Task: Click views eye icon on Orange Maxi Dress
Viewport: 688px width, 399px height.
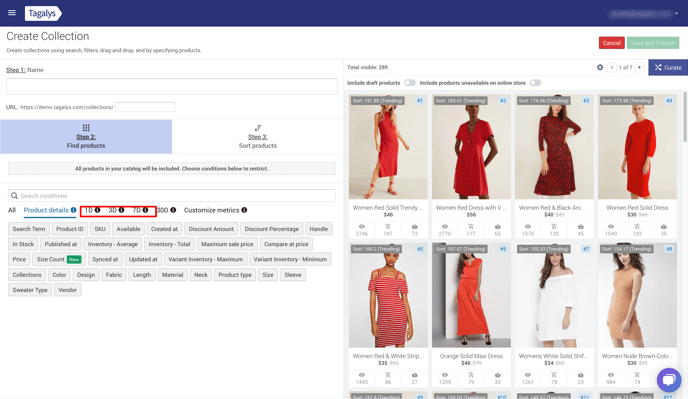Action: [444, 375]
